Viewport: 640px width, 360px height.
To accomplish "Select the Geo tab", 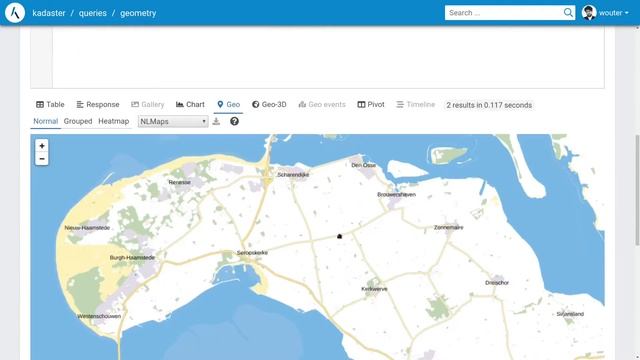I will point(229,104).
